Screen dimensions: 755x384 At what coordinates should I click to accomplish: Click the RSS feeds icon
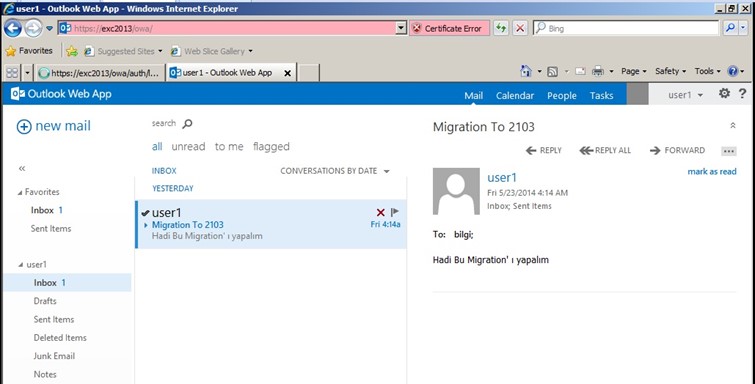(x=553, y=72)
